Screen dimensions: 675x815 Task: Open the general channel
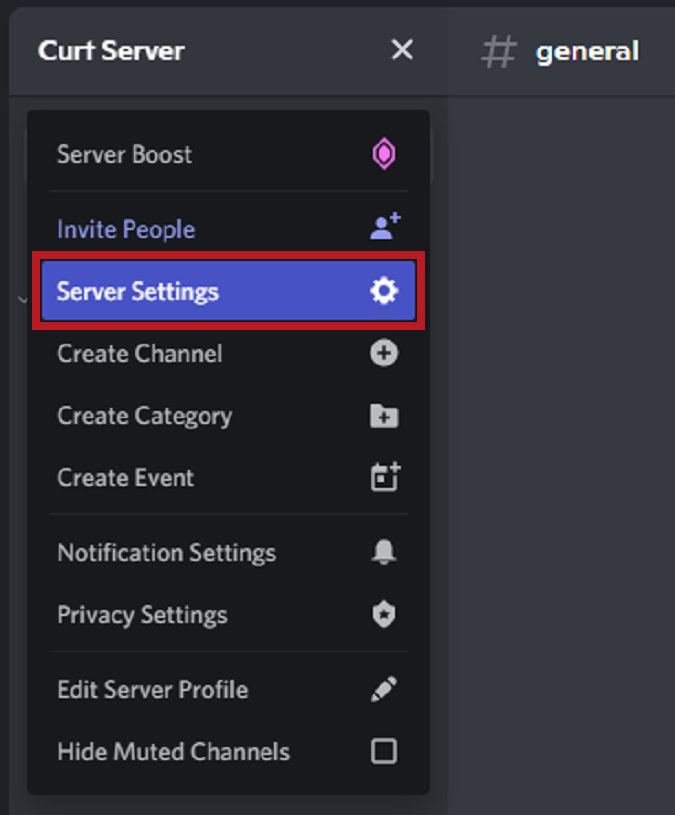[x=587, y=51]
